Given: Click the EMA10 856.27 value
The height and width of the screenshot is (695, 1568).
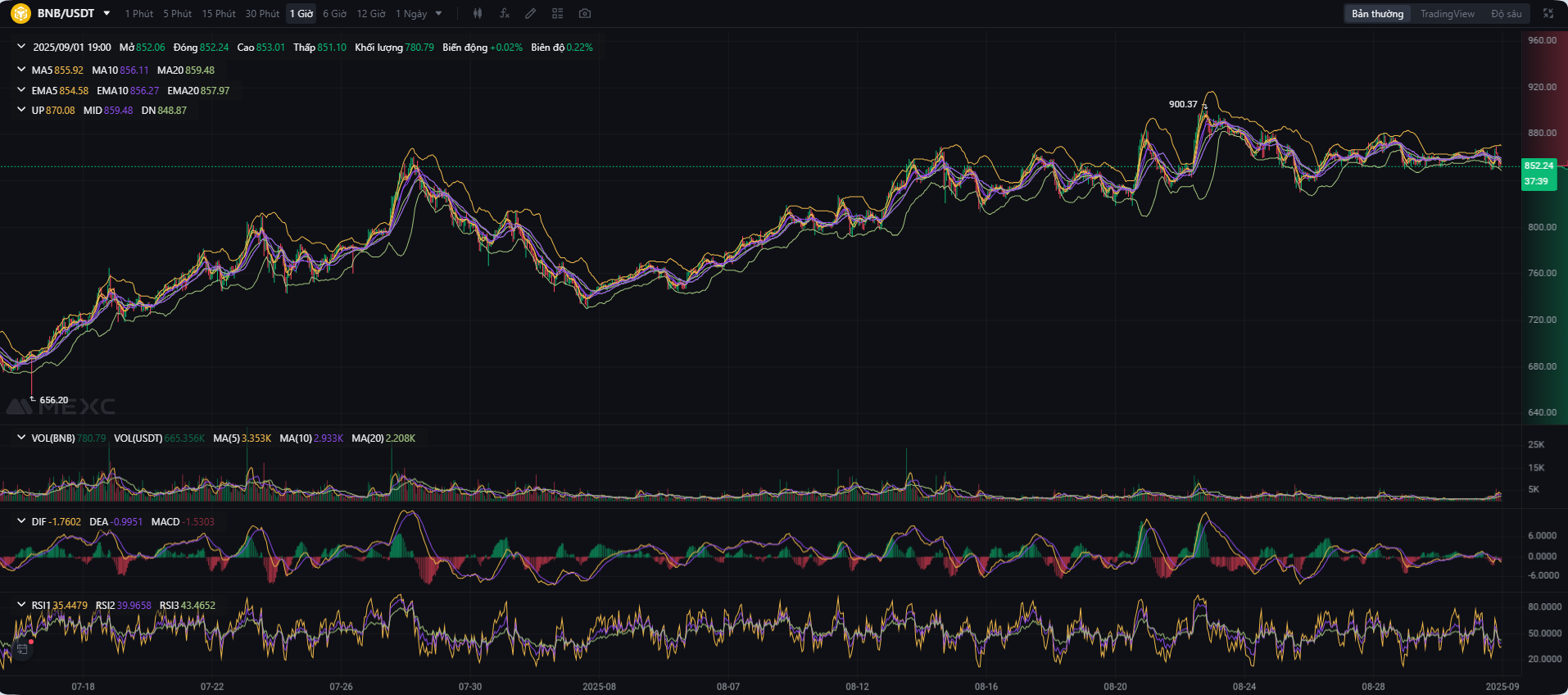Looking at the screenshot, I should click(128, 91).
